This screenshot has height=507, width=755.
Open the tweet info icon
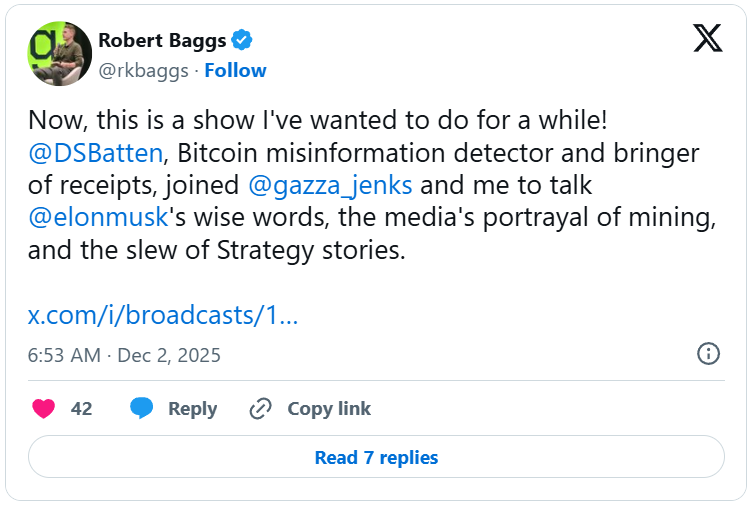[x=708, y=354]
